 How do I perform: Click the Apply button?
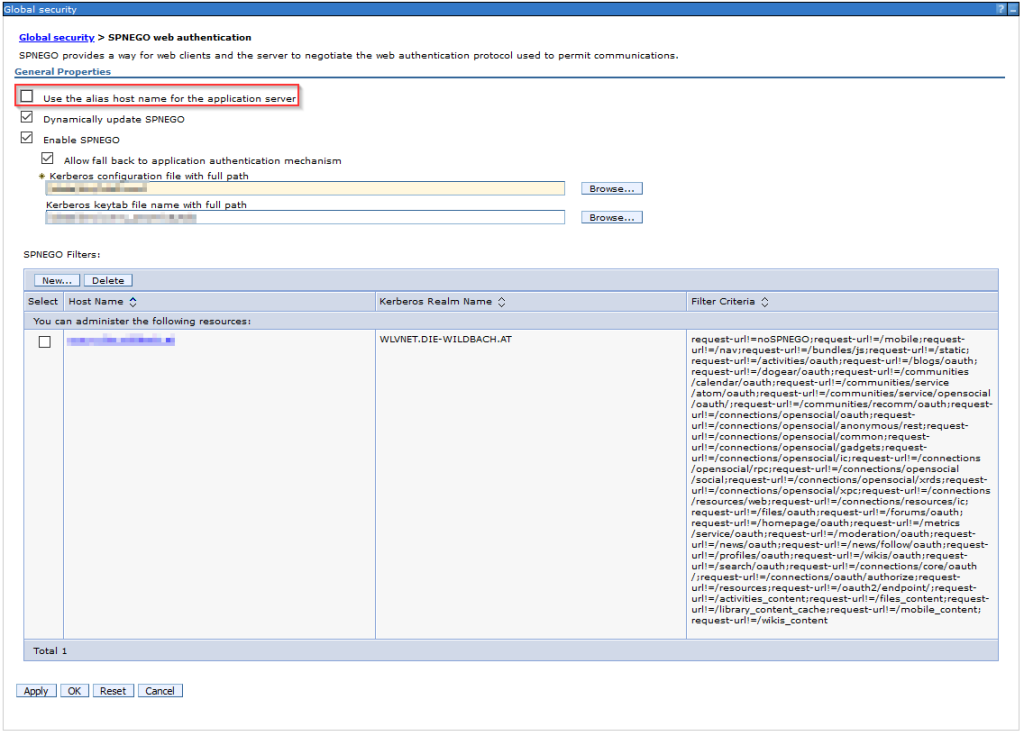[x=36, y=691]
